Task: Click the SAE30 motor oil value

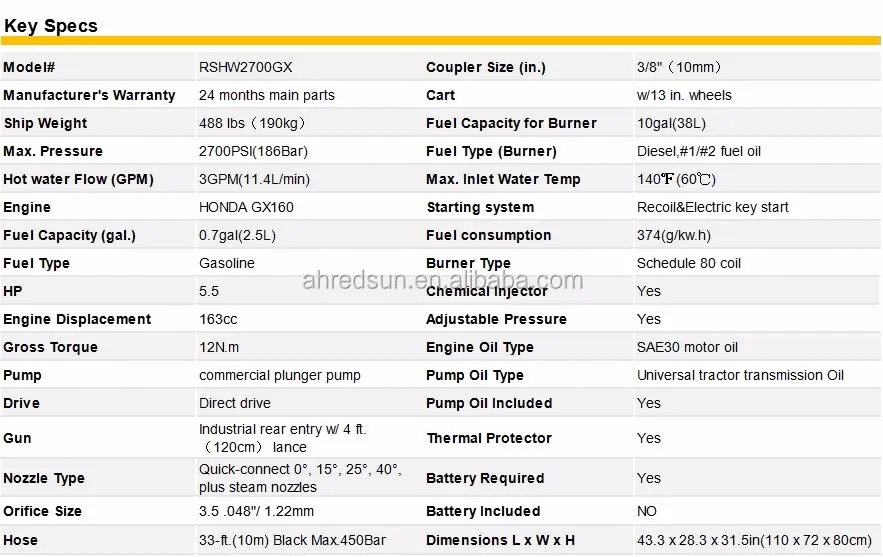Action: 687,347
